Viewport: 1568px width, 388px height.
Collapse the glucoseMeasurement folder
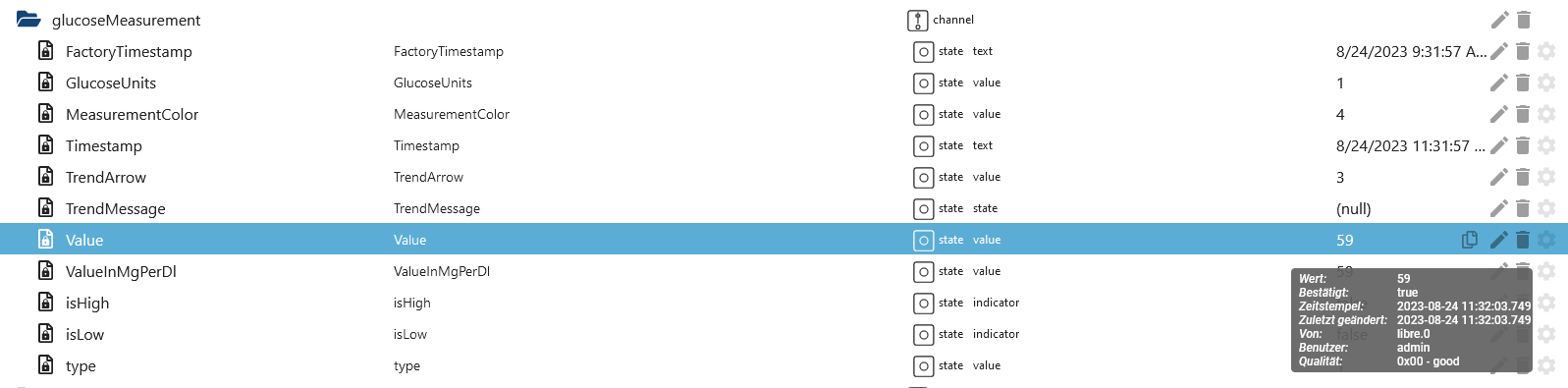28,20
